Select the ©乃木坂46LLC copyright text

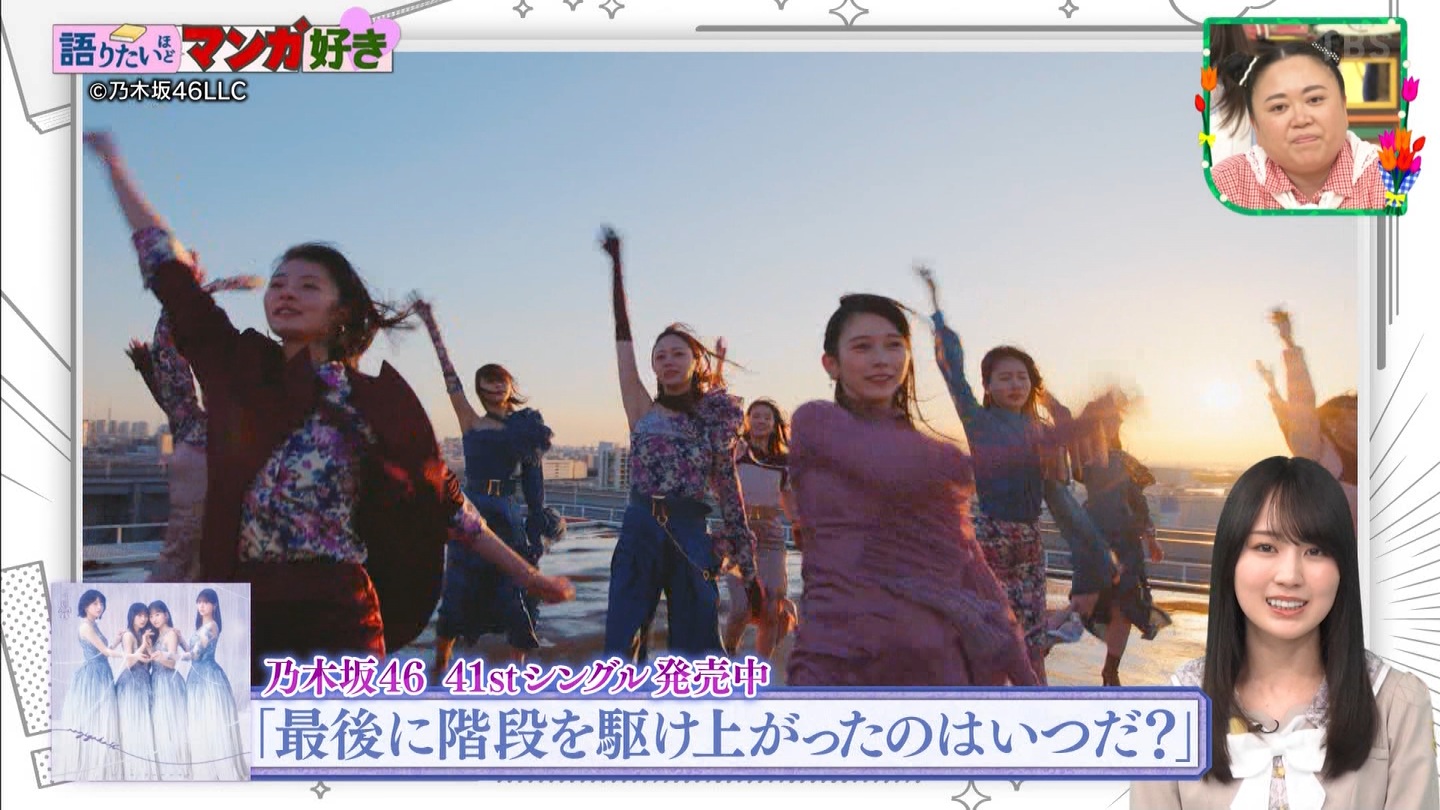tap(168, 91)
